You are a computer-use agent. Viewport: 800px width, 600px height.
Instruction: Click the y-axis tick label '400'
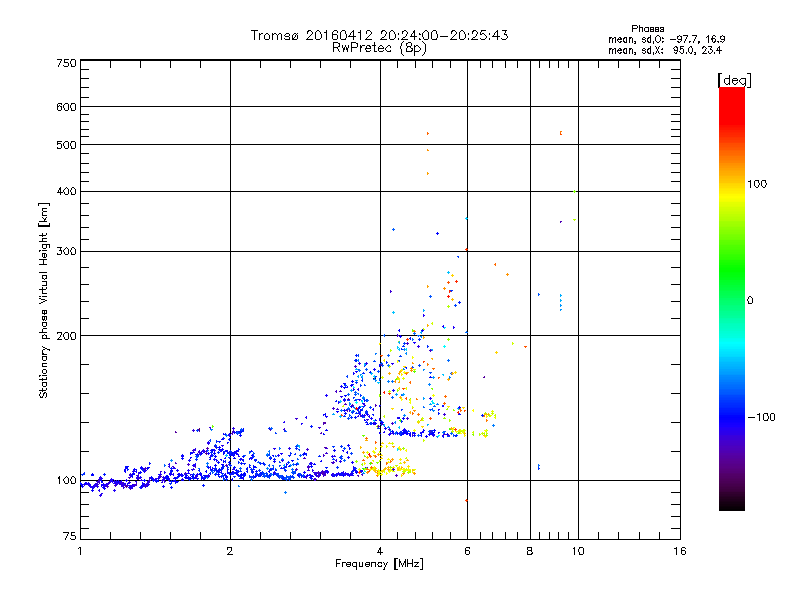click(x=66, y=192)
